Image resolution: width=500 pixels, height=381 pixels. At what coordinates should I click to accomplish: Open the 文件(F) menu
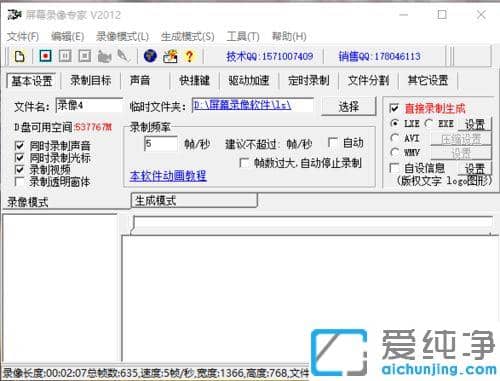coord(23,36)
